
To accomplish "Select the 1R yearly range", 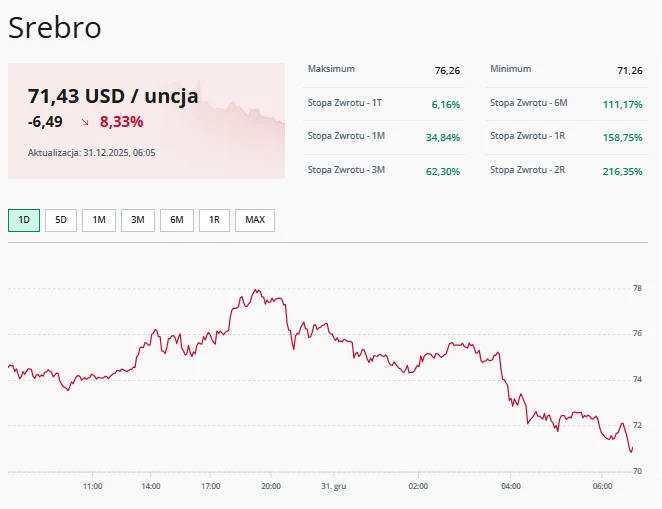I will point(214,220).
